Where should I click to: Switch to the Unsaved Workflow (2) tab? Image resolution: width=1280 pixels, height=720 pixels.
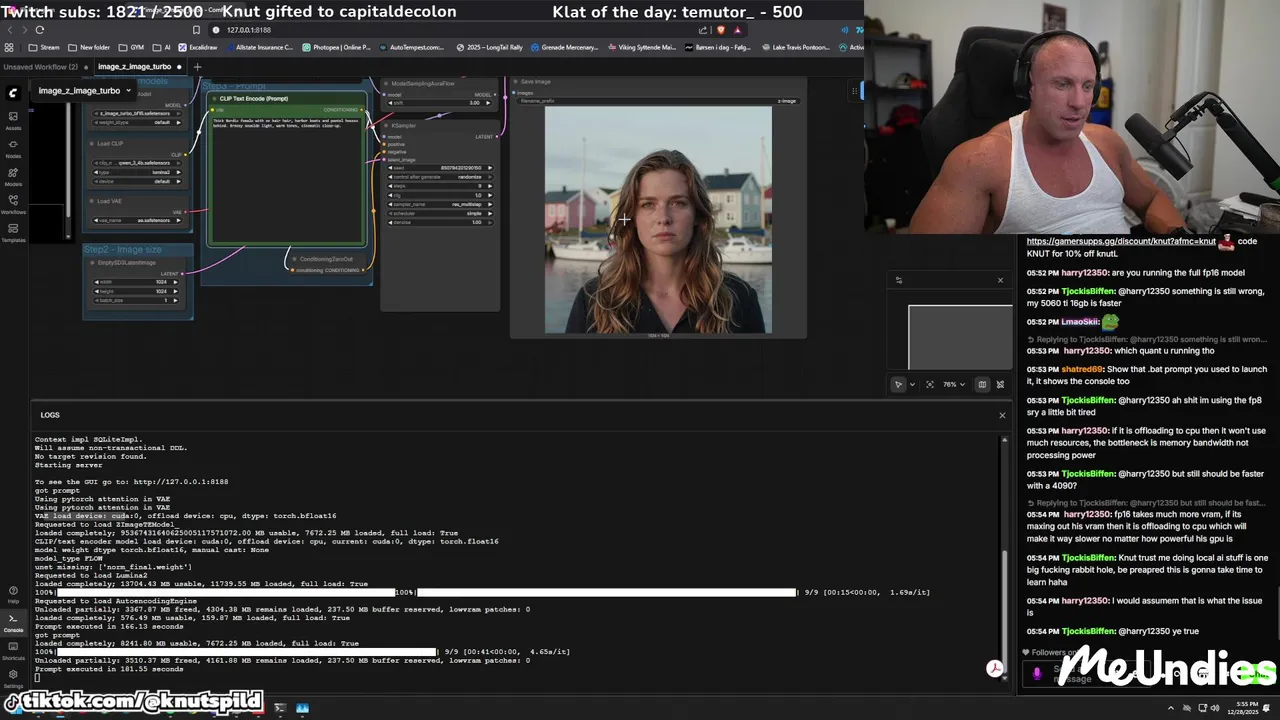(x=41, y=67)
